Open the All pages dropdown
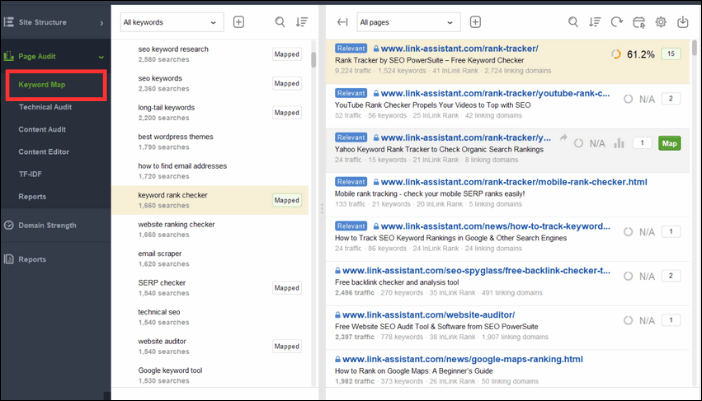The height and width of the screenshot is (401, 702). (x=408, y=22)
